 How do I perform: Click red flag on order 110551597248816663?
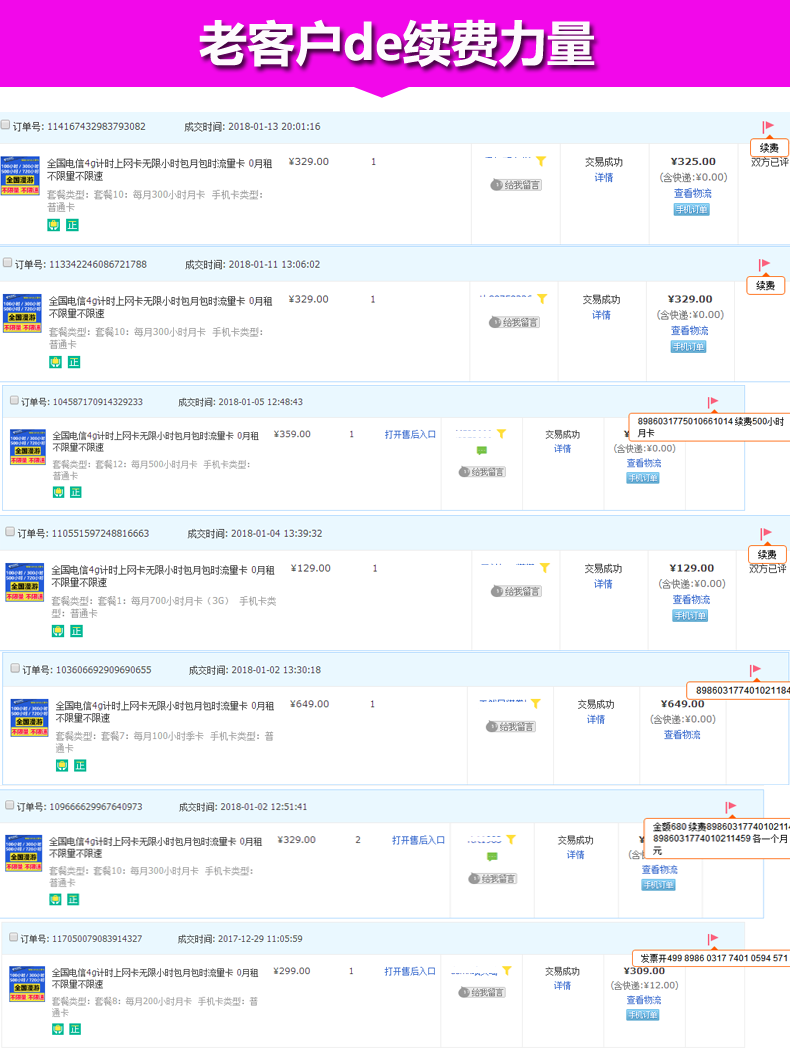pyautogui.click(x=765, y=533)
